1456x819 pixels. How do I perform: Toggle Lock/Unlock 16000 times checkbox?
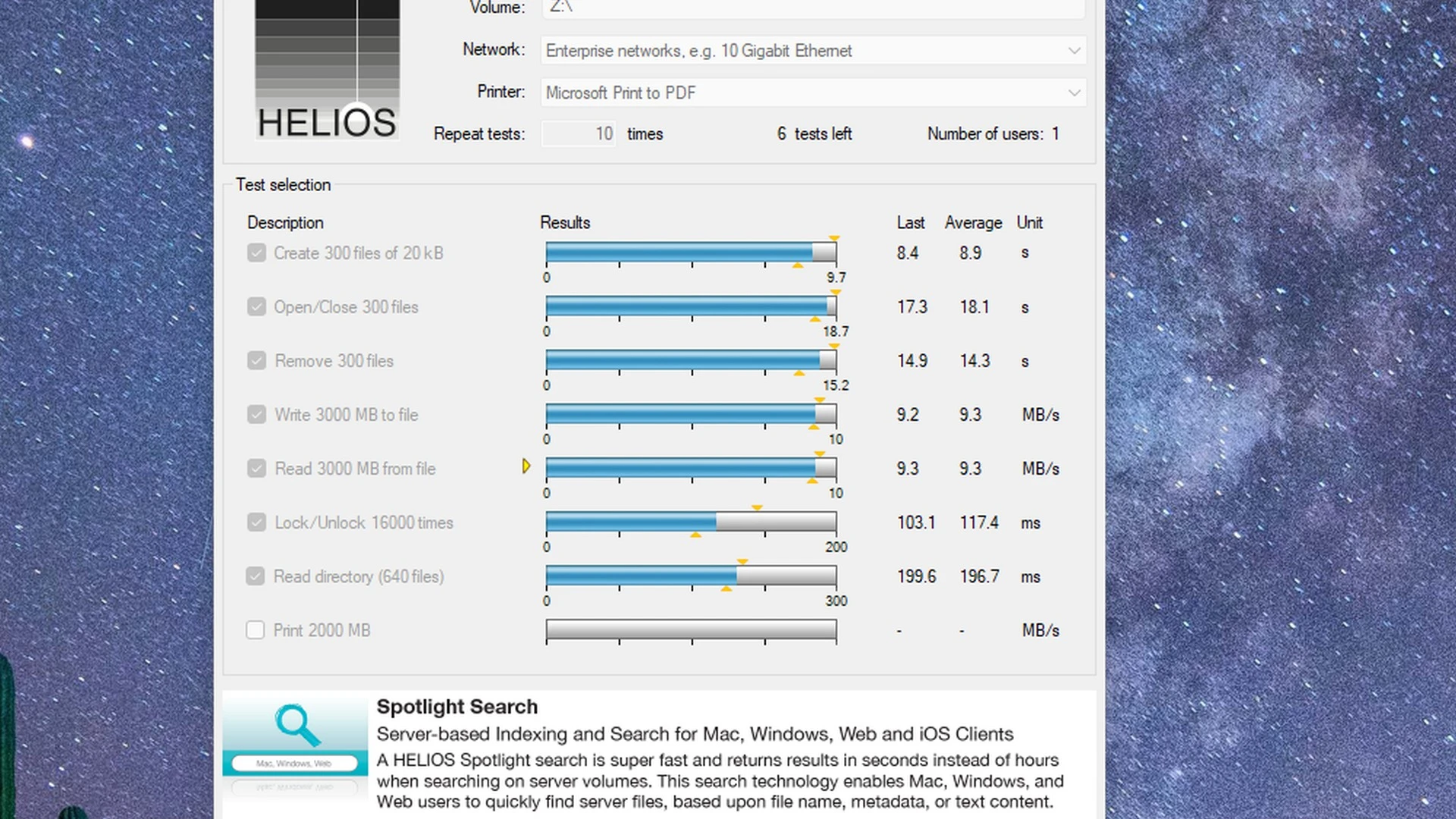click(256, 522)
